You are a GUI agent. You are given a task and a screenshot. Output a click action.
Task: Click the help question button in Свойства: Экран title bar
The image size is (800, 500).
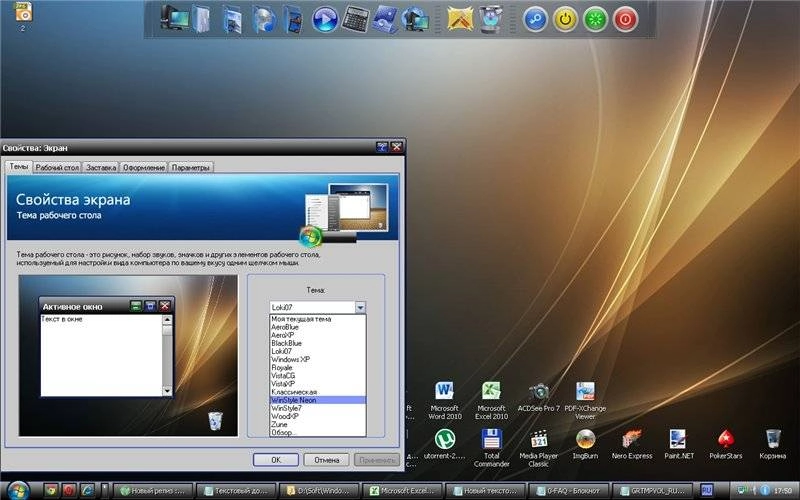382,147
